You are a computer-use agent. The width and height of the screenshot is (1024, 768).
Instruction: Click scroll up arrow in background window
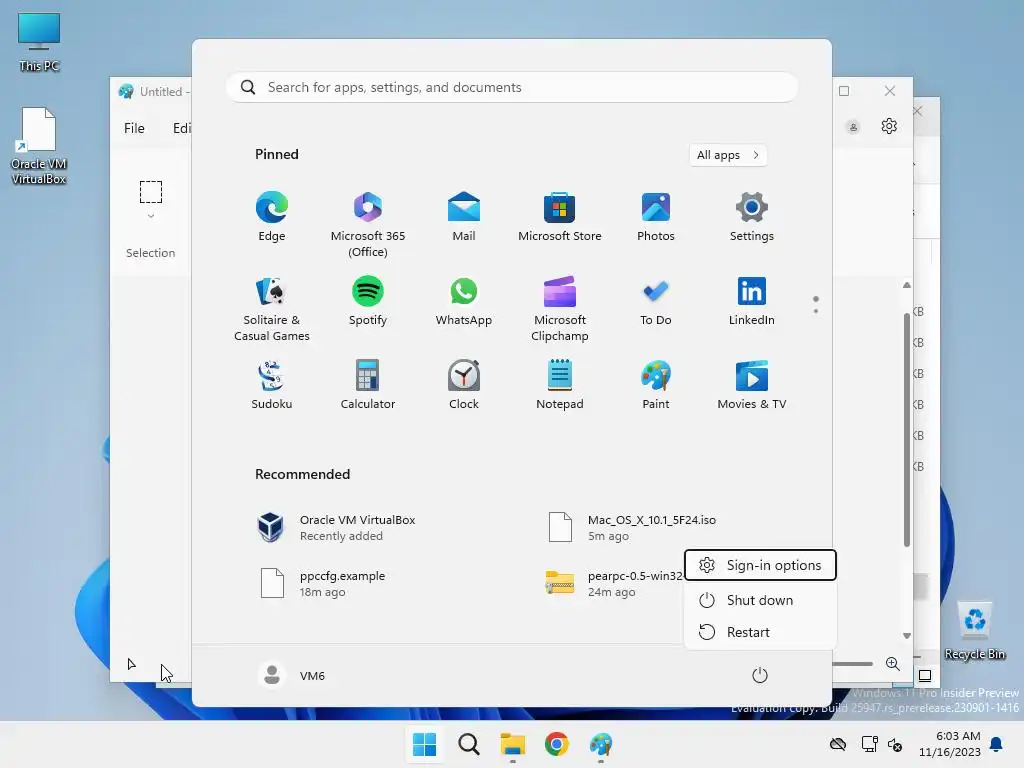pos(906,285)
